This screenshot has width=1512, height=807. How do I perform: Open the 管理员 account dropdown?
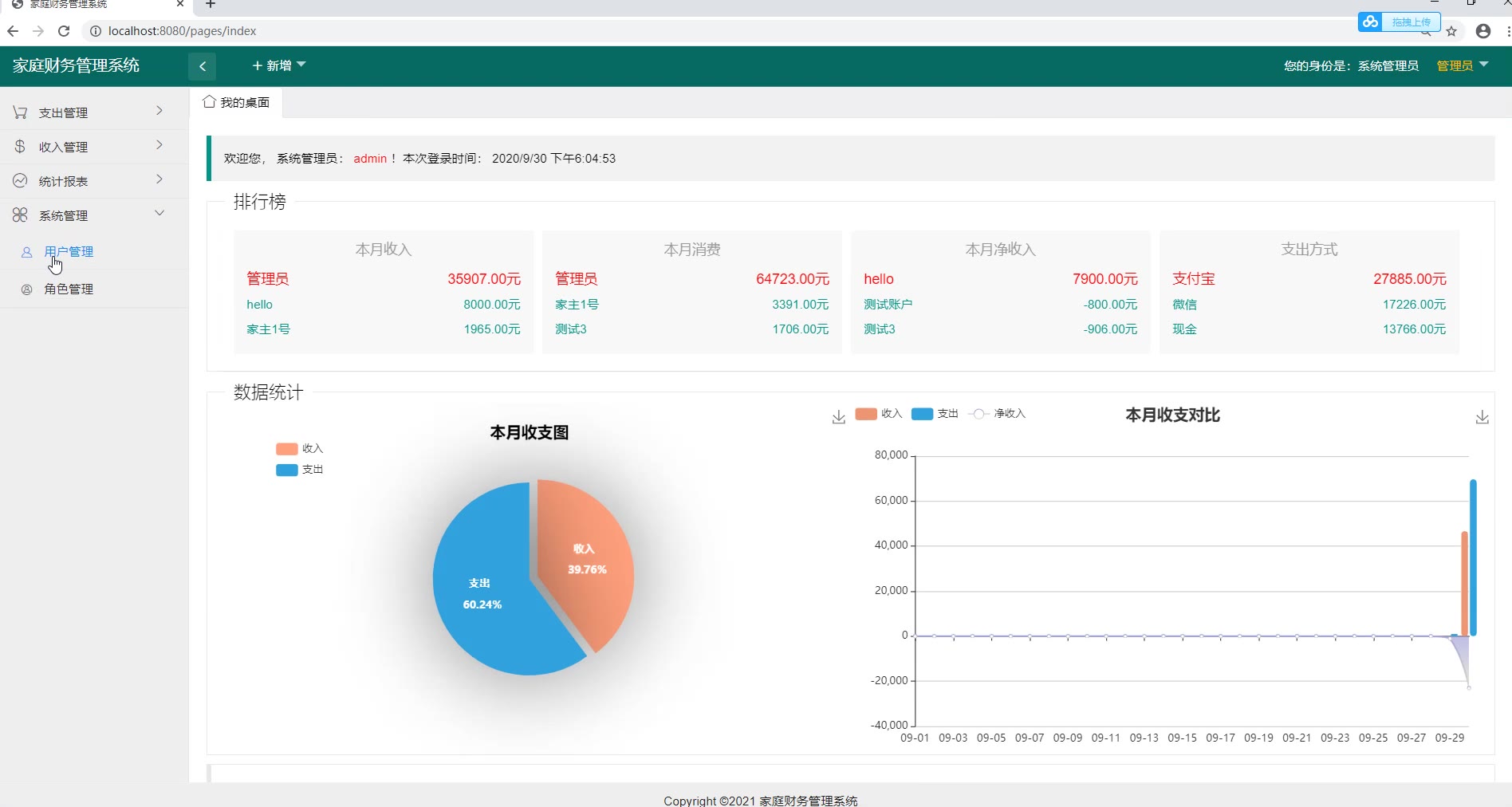point(1463,65)
